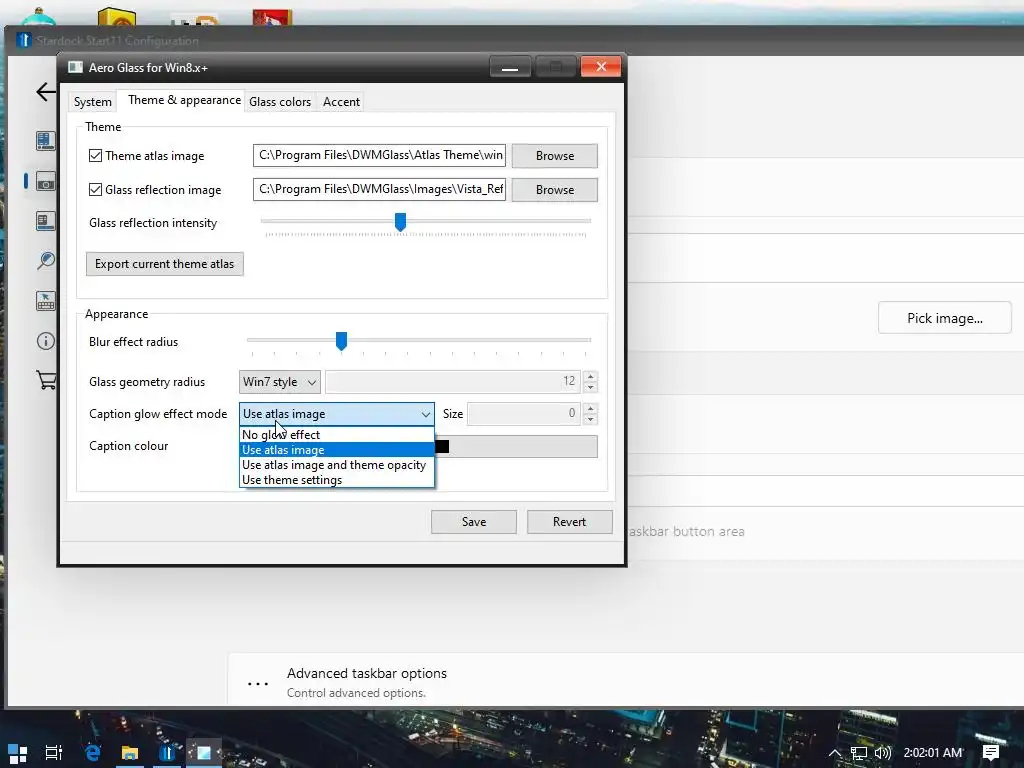Adjust the Blur effect radius slider
Viewport: 1024px width, 768px height.
341,341
